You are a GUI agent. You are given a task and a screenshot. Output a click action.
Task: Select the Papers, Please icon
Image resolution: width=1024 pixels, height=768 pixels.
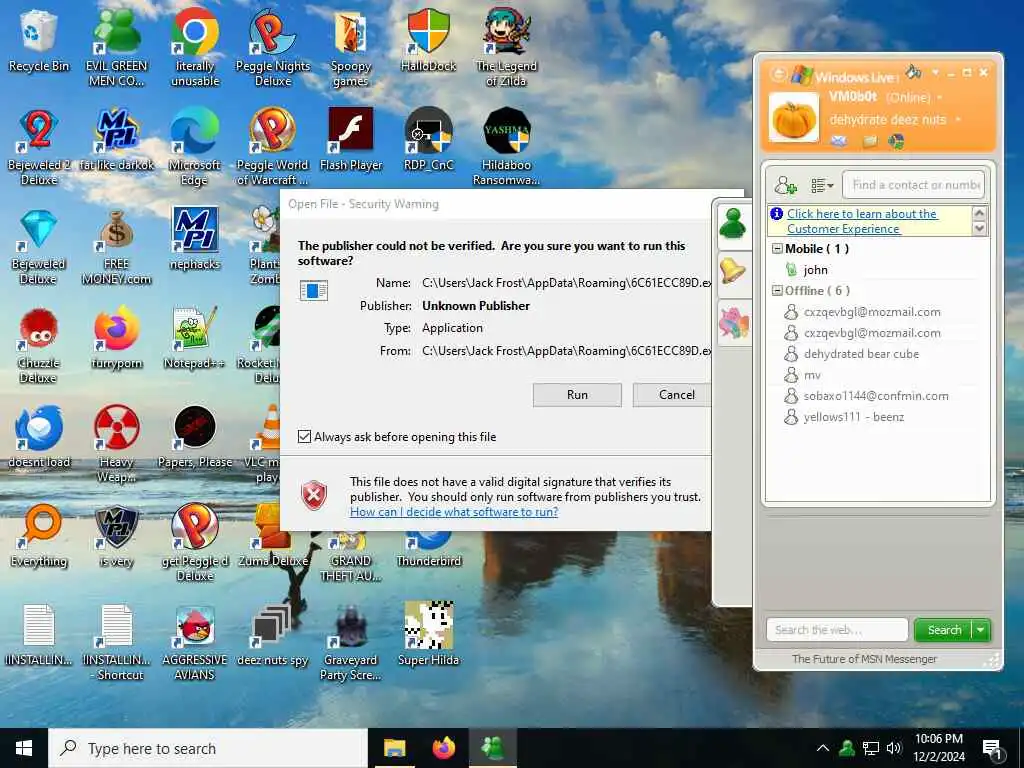[x=195, y=436]
